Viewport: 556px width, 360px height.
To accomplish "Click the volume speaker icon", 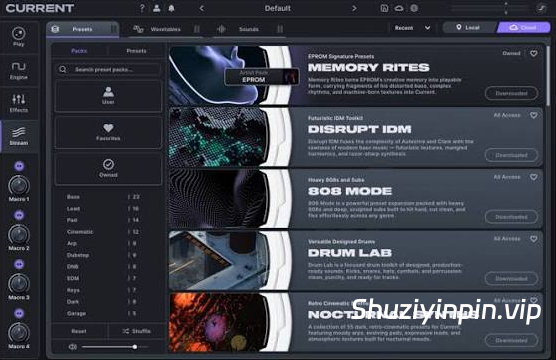I will (x=73, y=347).
